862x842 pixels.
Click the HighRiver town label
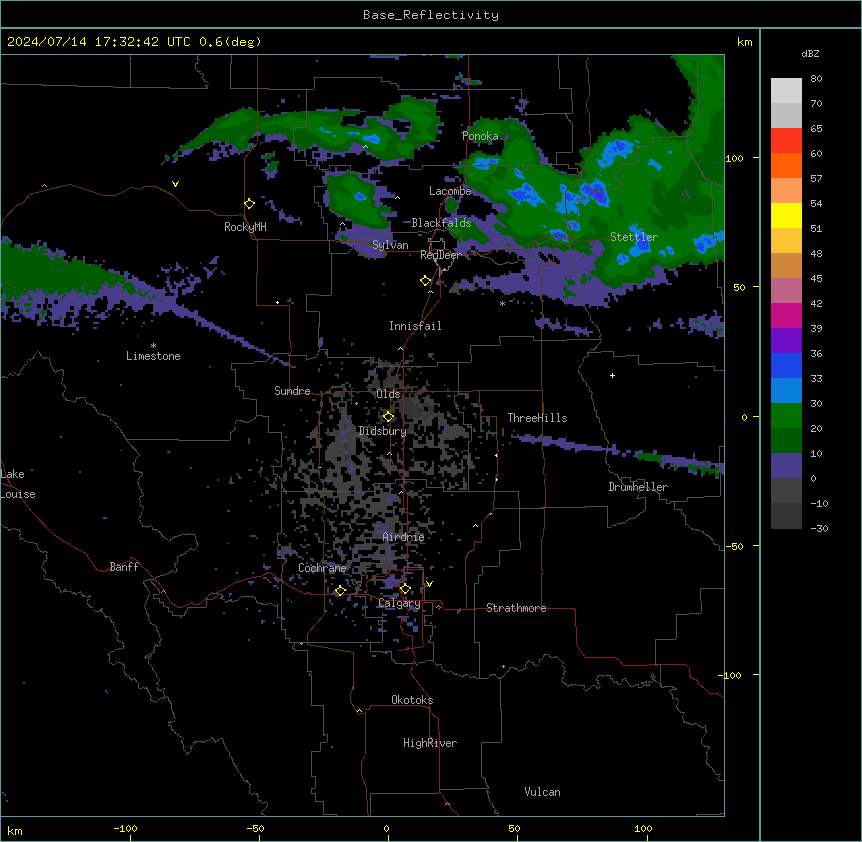point(430,743)
